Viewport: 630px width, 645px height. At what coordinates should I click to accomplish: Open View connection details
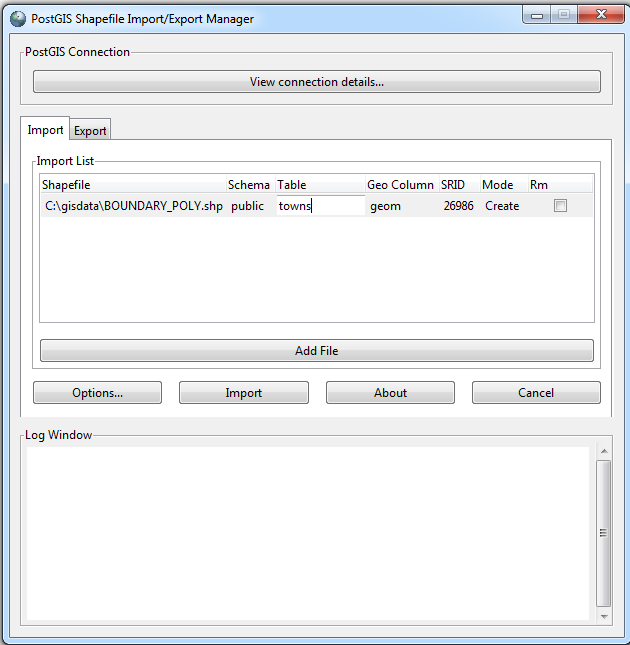tap(317, 81)
